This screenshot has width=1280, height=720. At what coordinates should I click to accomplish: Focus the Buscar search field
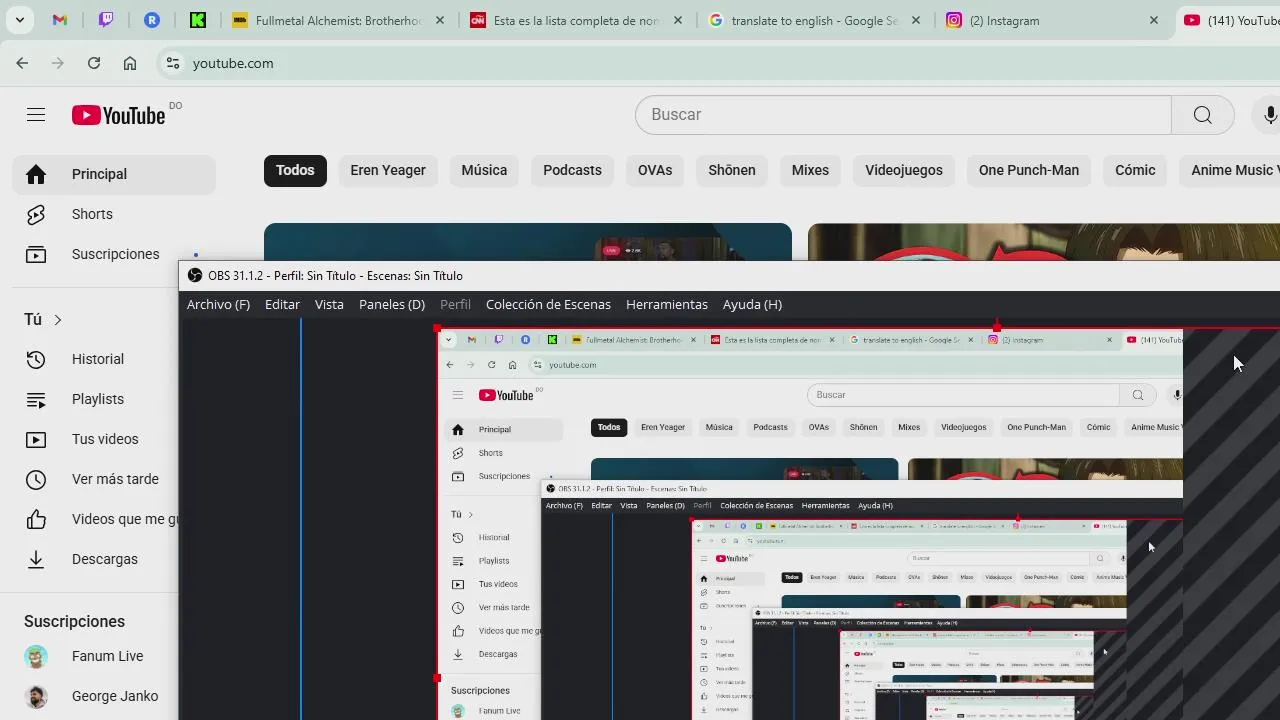pyautogui.click(x=903, y=115)
